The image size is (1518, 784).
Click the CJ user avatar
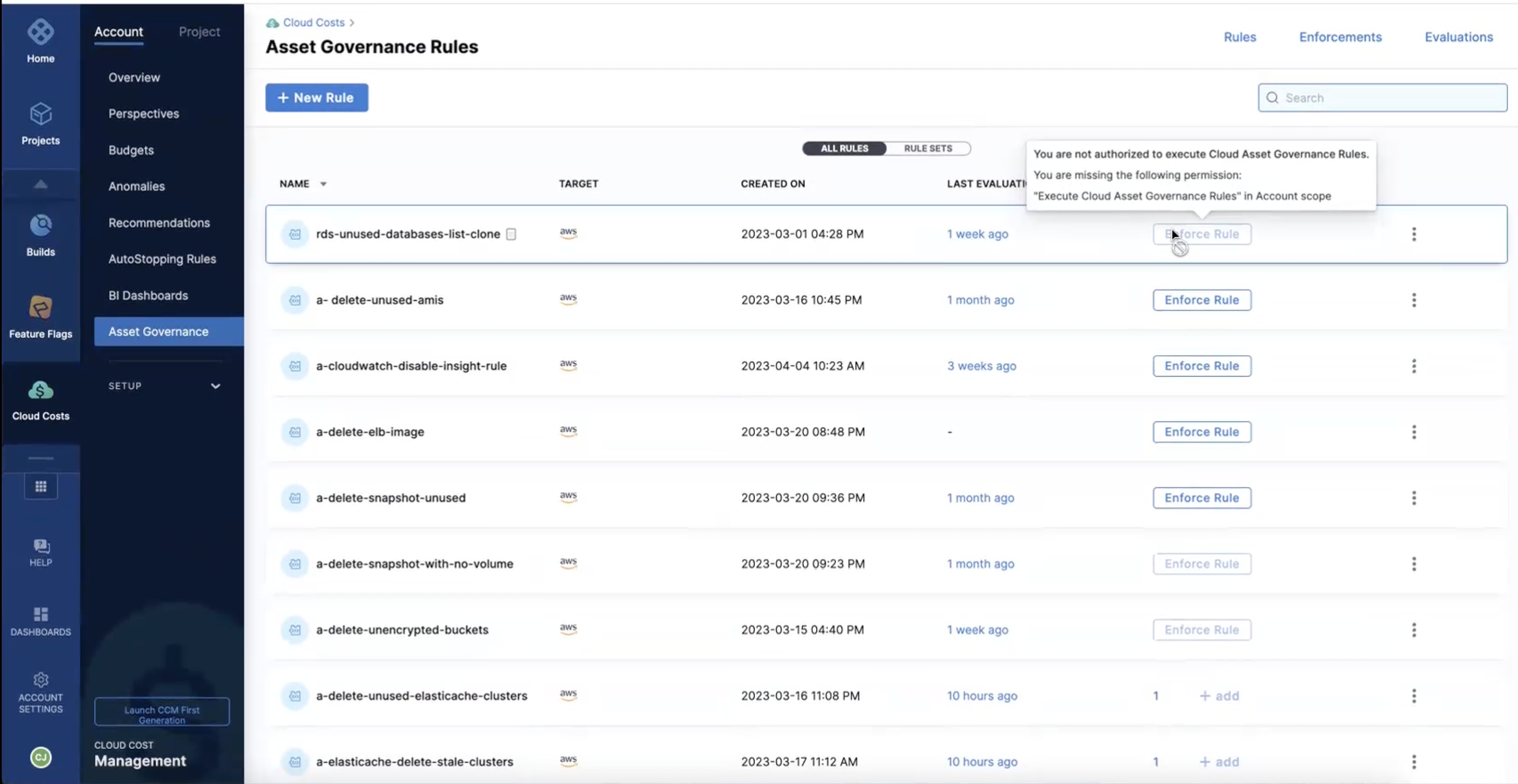(41, 758)
